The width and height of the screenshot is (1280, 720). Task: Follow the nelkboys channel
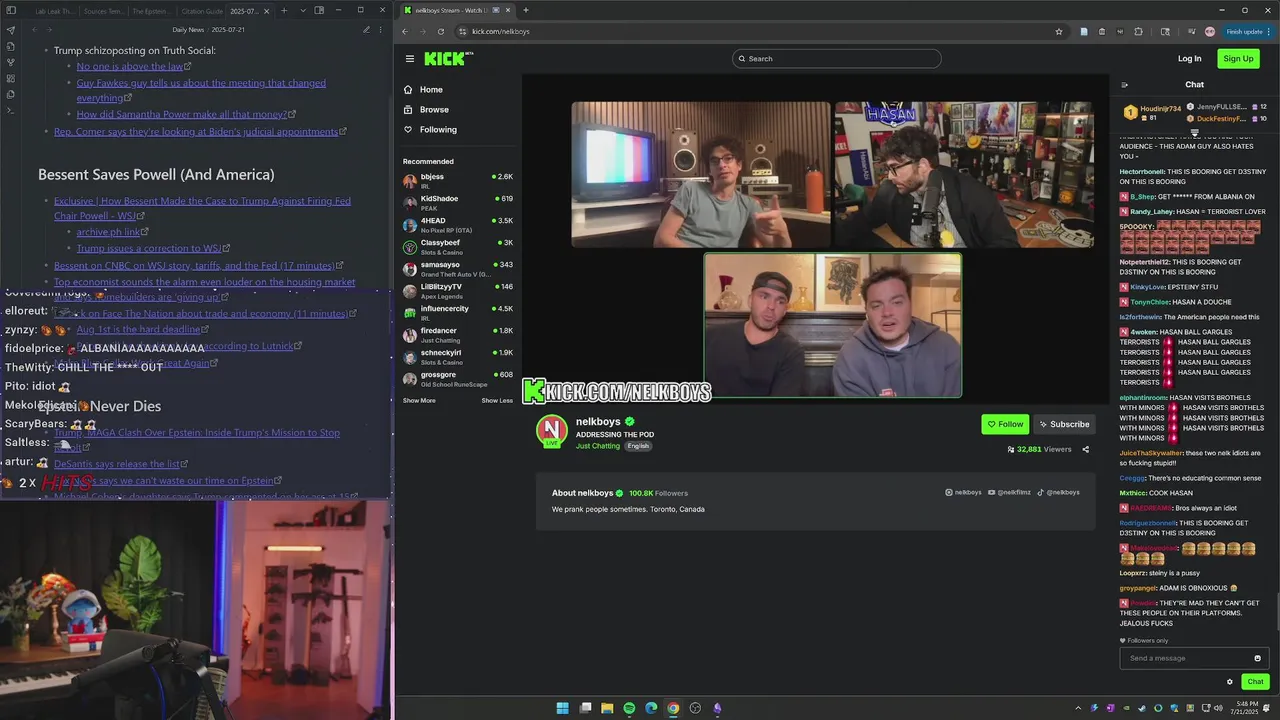(1005, 424)
